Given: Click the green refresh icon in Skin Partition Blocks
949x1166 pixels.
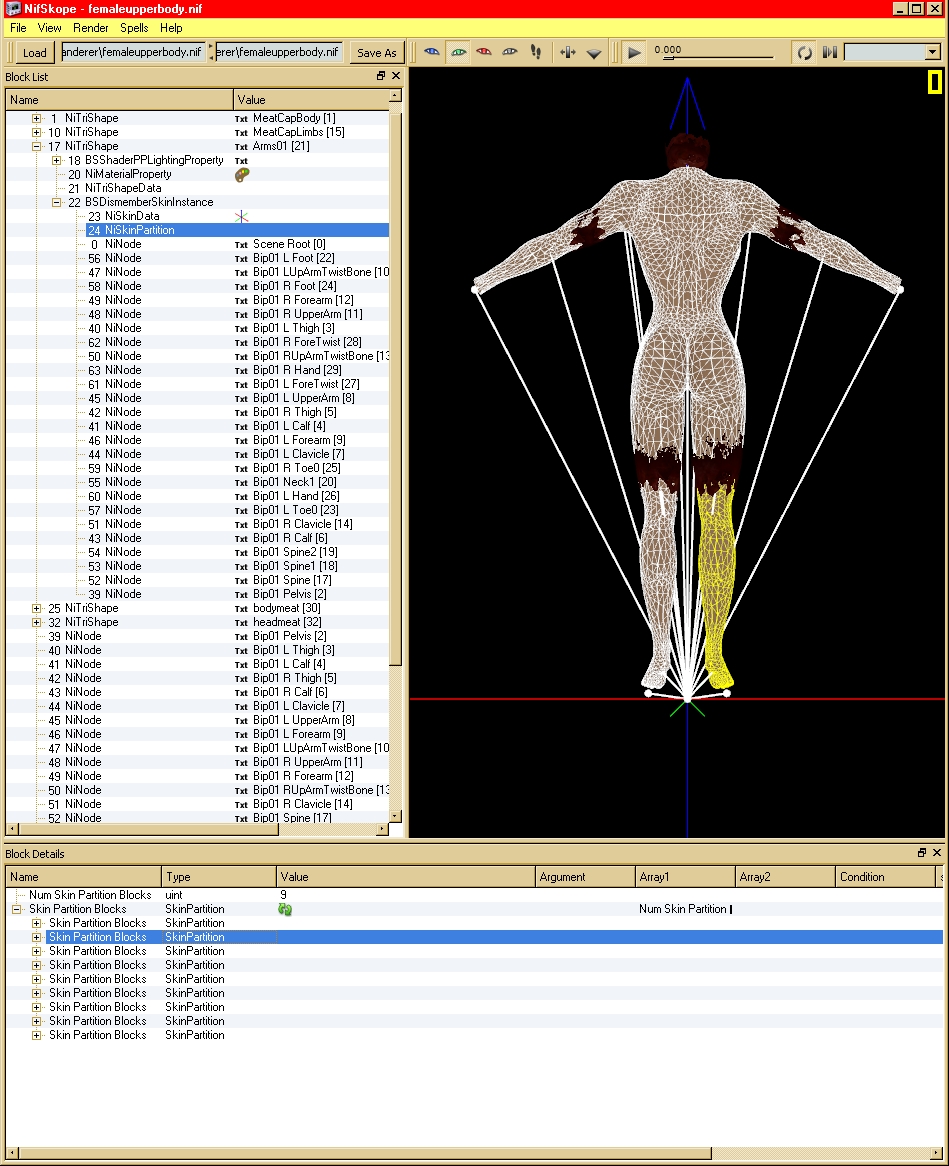Looking at the screenshot, I should pyautogui.click(x=285, y=909).
